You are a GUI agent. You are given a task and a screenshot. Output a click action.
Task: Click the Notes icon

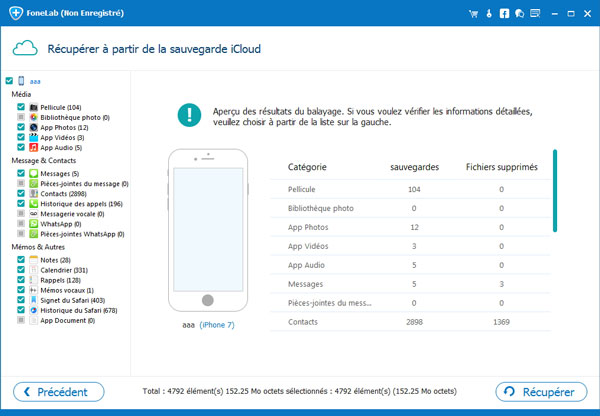34,260
